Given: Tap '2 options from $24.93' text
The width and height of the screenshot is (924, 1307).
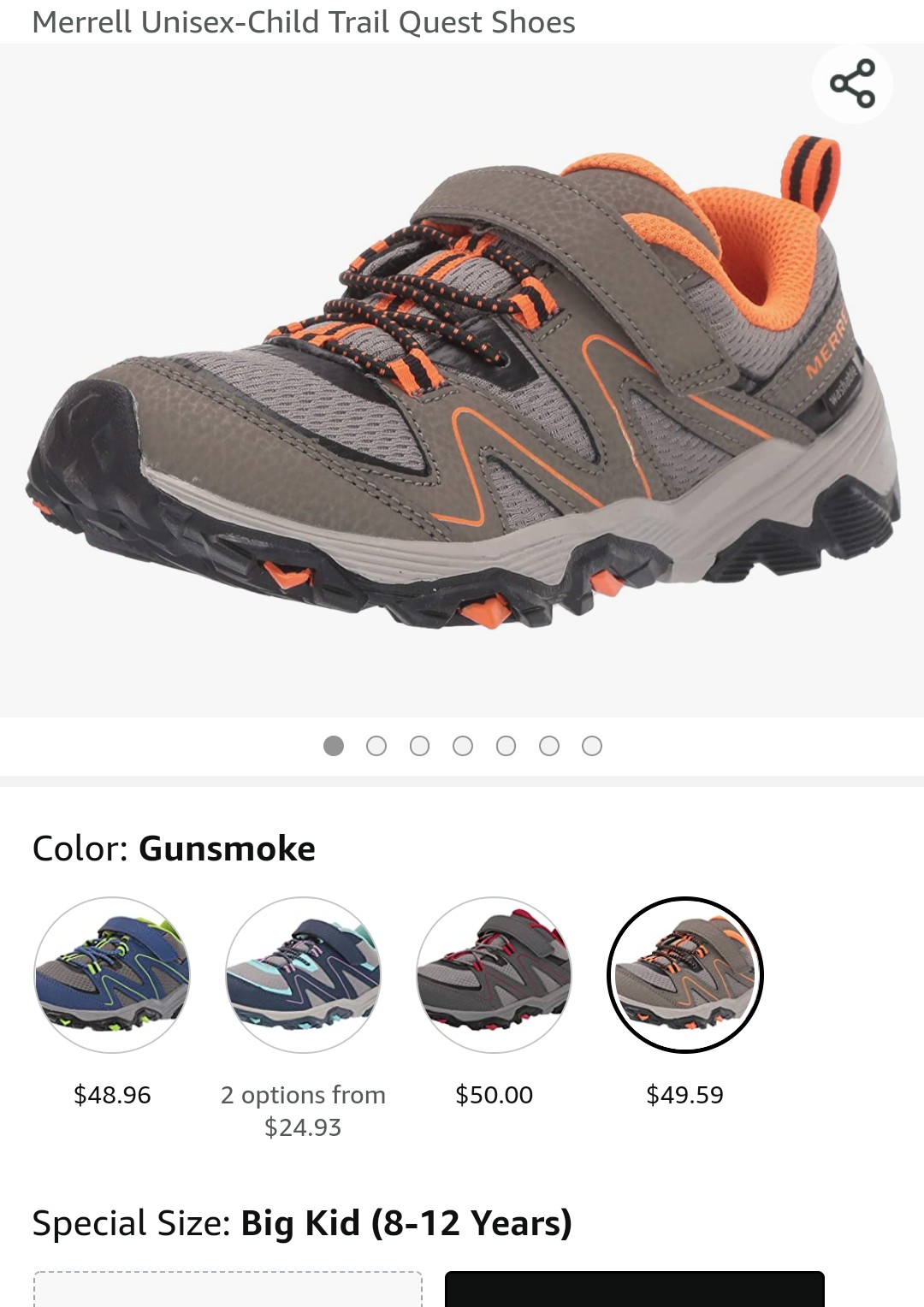Looking at the screenshot, I should coord(303,1110).
